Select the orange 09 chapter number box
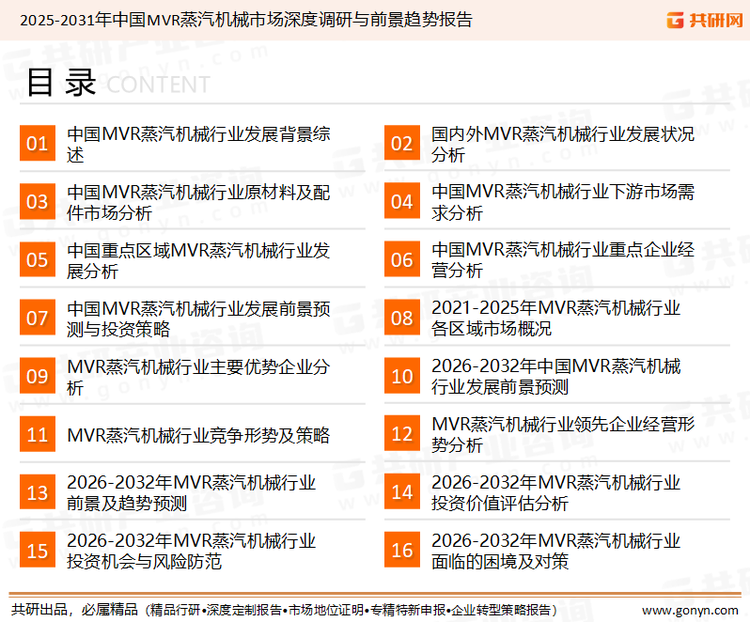750x622 pixels. [x=37, y=376]
